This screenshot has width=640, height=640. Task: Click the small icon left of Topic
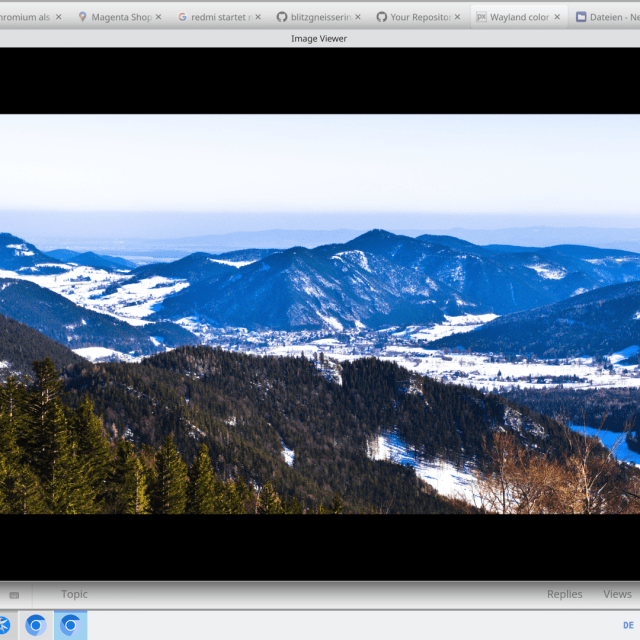pos(15,595)
